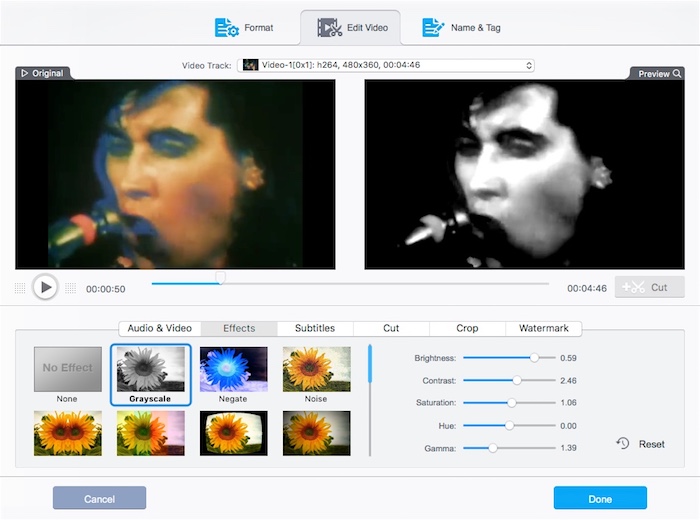Cancel the video edits
The width and height of the screenshot is (700, 520).
pos(99,498)
